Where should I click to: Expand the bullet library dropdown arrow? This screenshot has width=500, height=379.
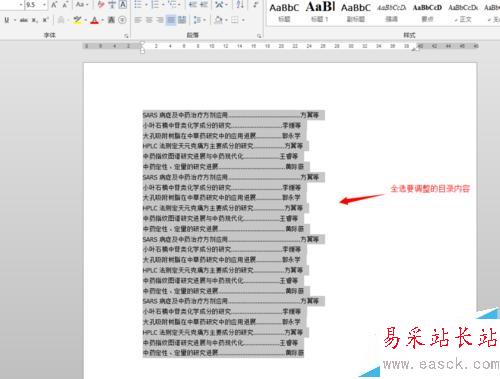tap(146, 5)
